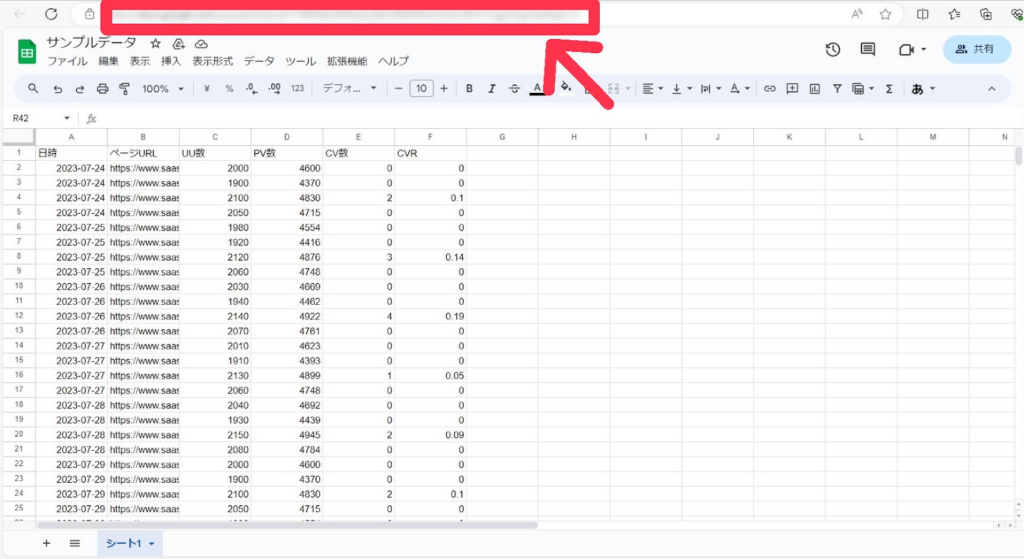Image resolution: width=1024 pixels, height=559 pixels.
Task: Open the comments panel icon
Action: [867, 50]
